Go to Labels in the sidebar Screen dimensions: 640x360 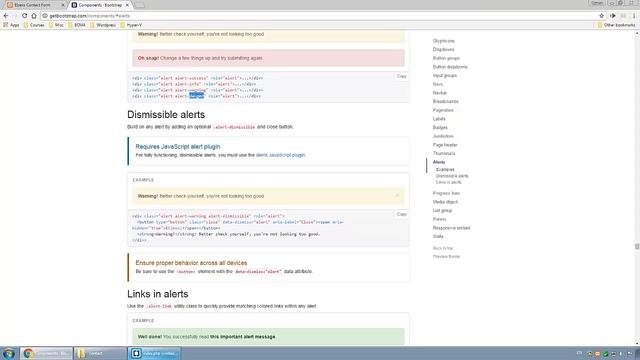439,119
